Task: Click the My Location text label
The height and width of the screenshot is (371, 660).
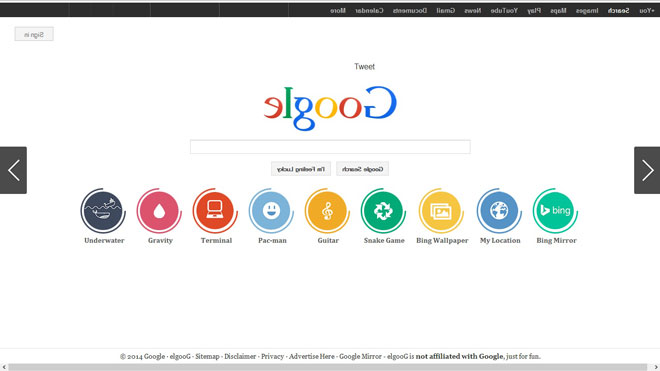Action: point(500,240)
